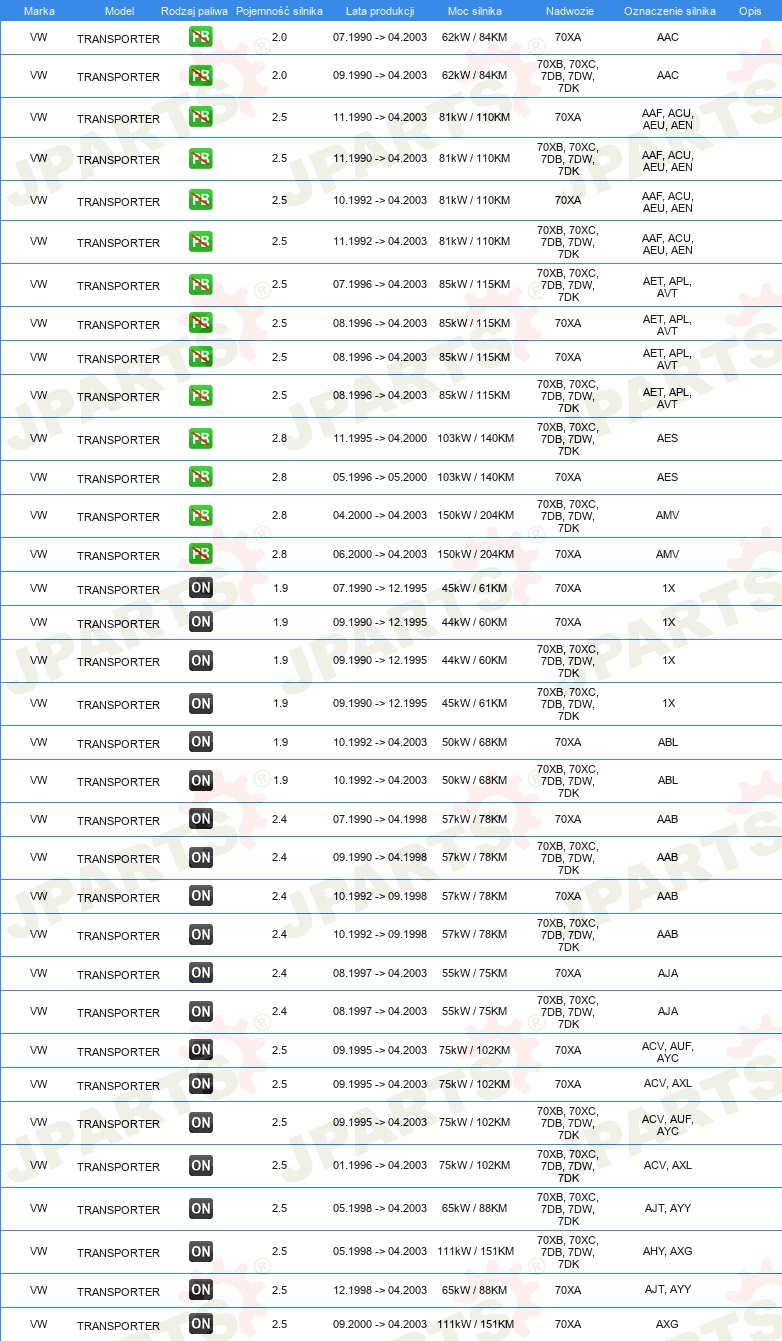Select AES engine code in 05.1996 row
The width and height of the screenshot is (782, 1341).
click(x=668, y=477)
